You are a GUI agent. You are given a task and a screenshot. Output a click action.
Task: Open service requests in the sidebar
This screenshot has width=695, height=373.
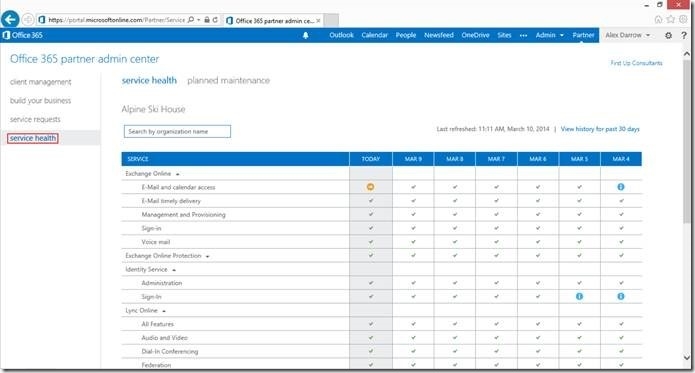click(35, 119)
